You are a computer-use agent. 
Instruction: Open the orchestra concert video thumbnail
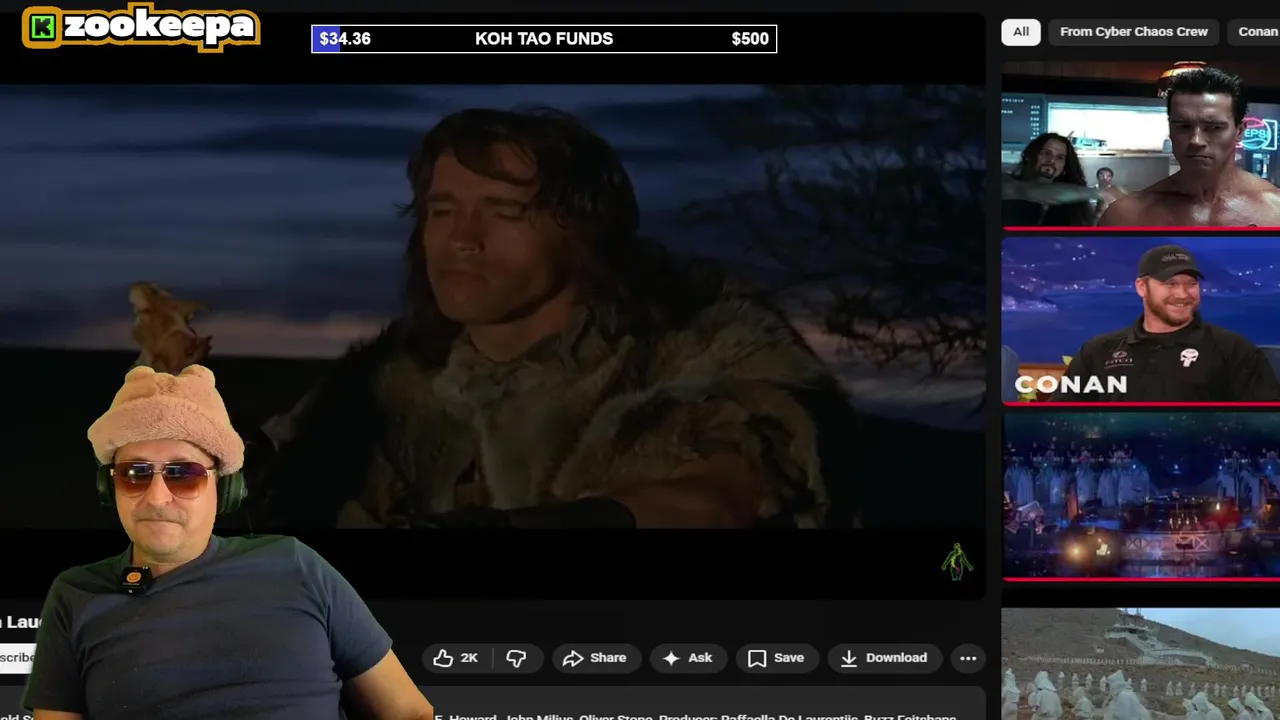point(1141,495)
